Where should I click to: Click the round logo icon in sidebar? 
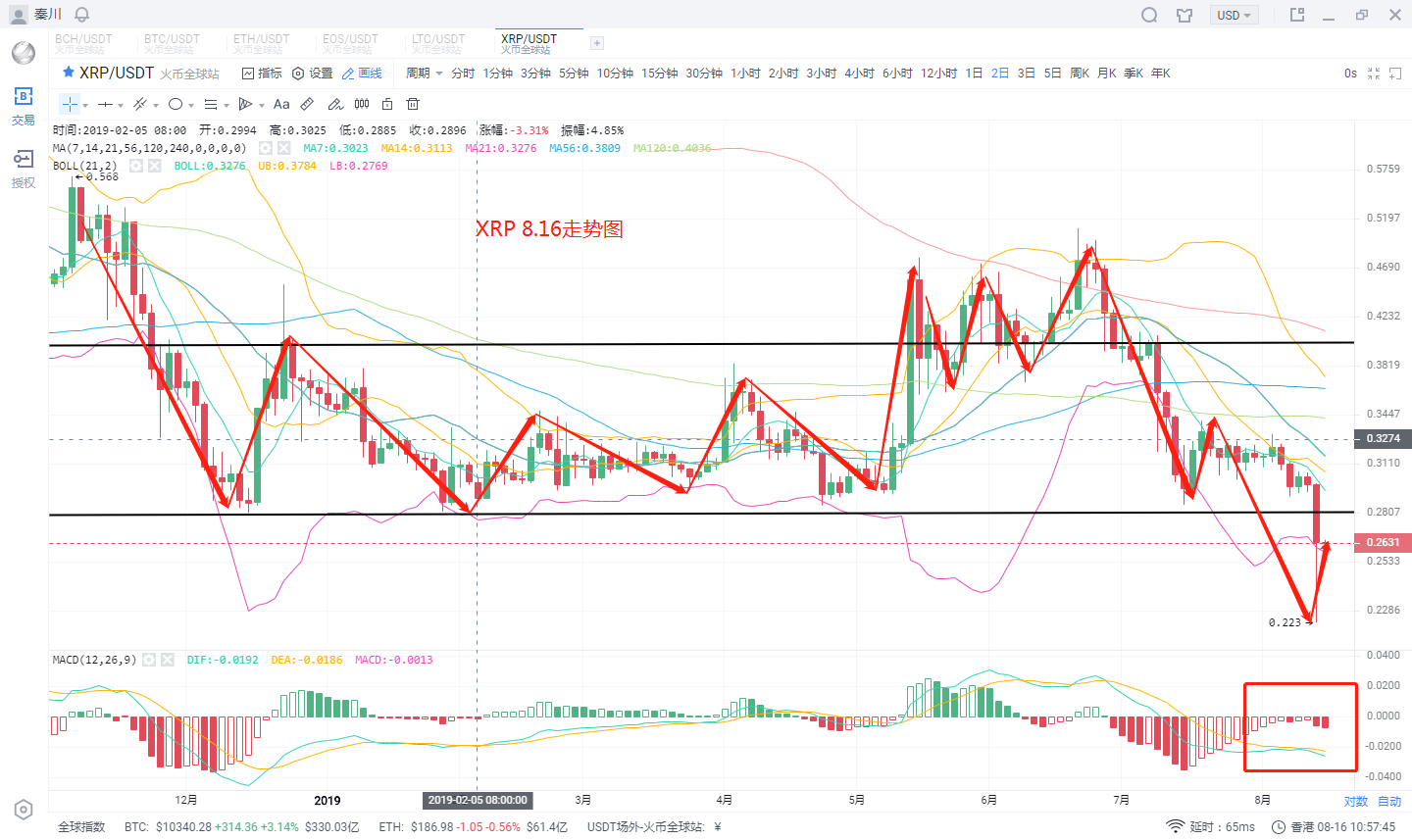click(x=23, y=52)
